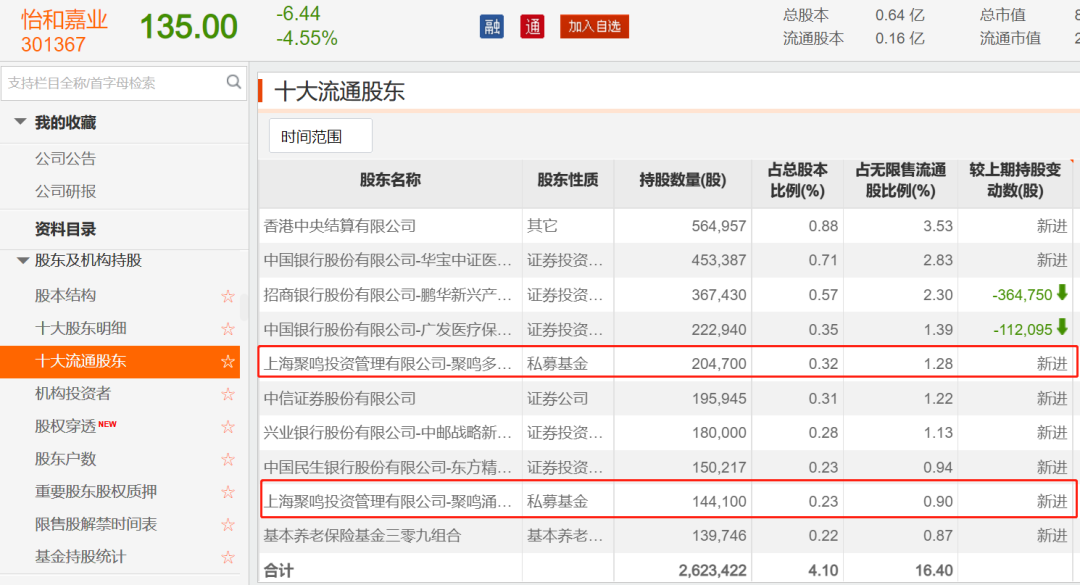This screenshot has width=1080, height=585.
Task: Click stock code 301367
Action: click(x=54, y=45)
